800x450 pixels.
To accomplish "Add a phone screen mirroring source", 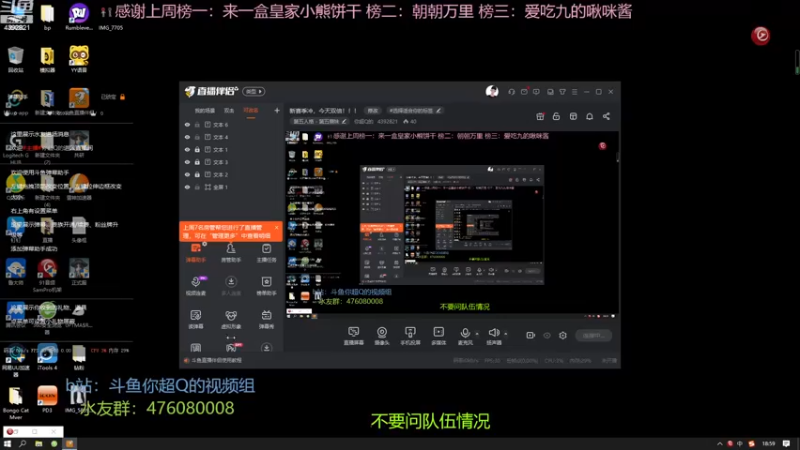I will 410,336.
